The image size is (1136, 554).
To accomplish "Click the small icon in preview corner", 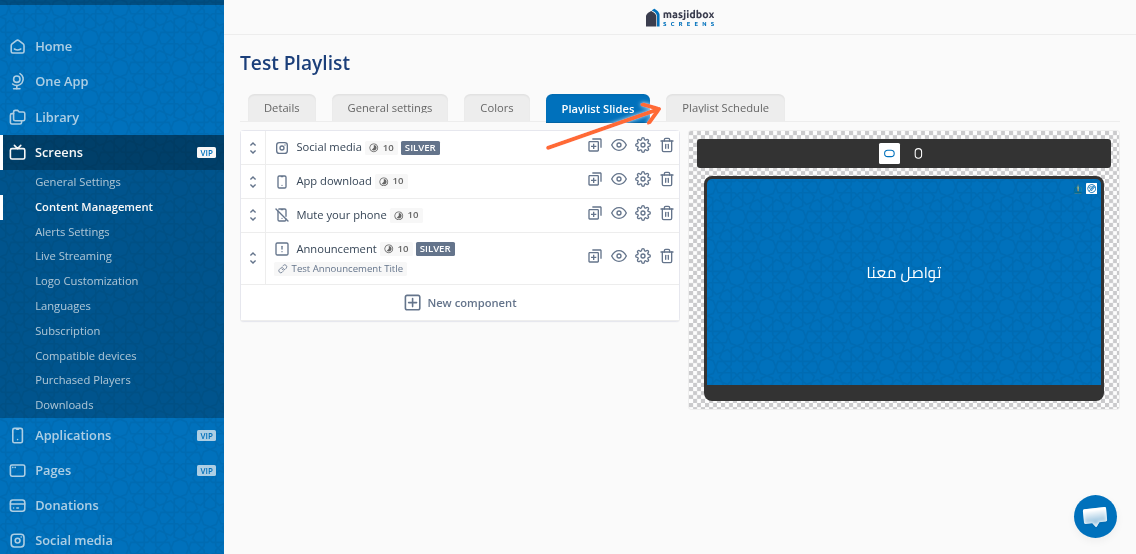I will [1091, 188].
